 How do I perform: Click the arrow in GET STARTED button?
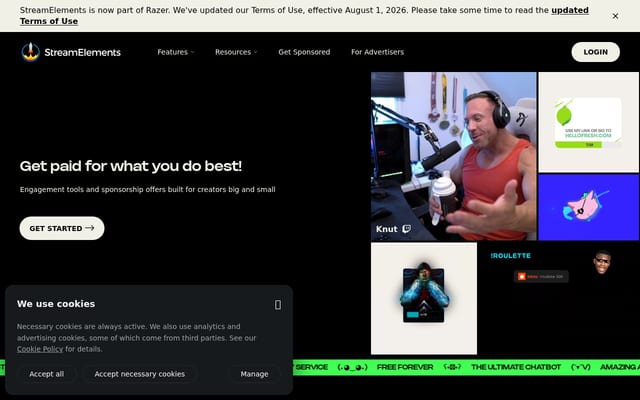click(89, 228)
